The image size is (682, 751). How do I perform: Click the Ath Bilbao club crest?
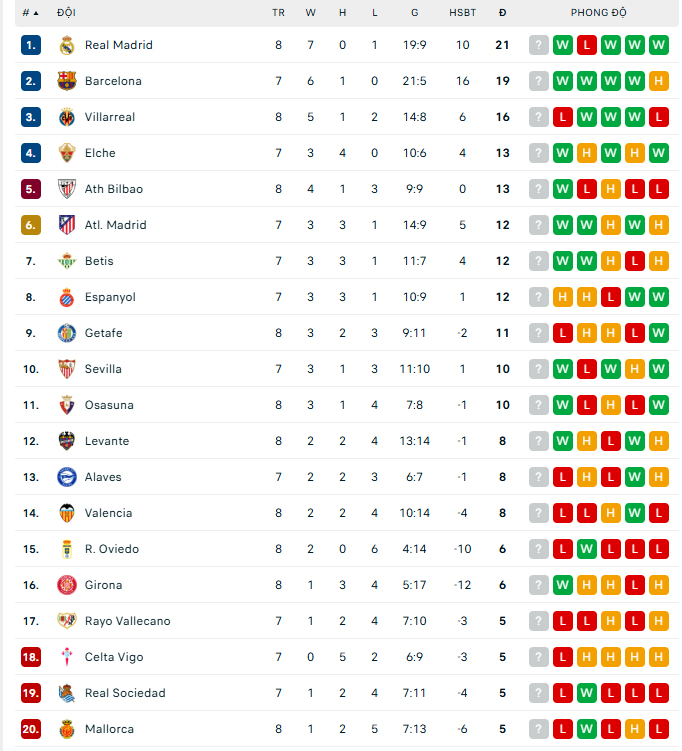[67, 189]
